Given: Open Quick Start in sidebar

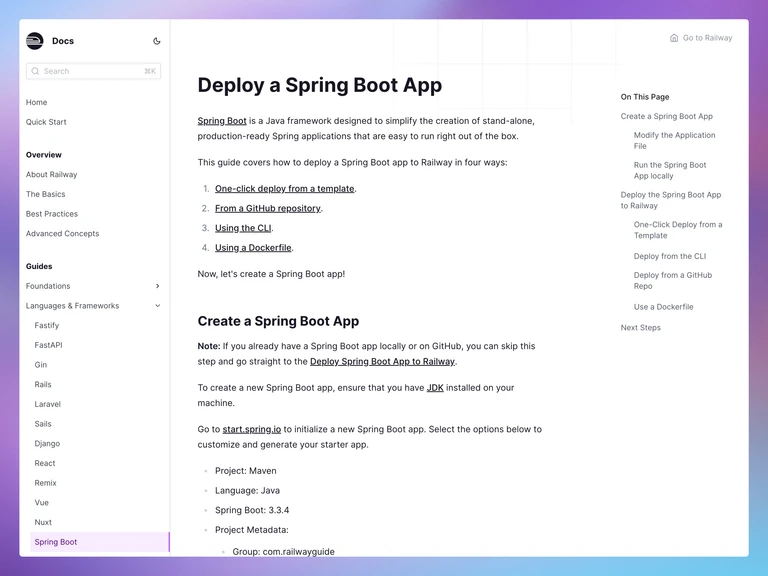Looking at the screenshot, I should tap(46, 122).
